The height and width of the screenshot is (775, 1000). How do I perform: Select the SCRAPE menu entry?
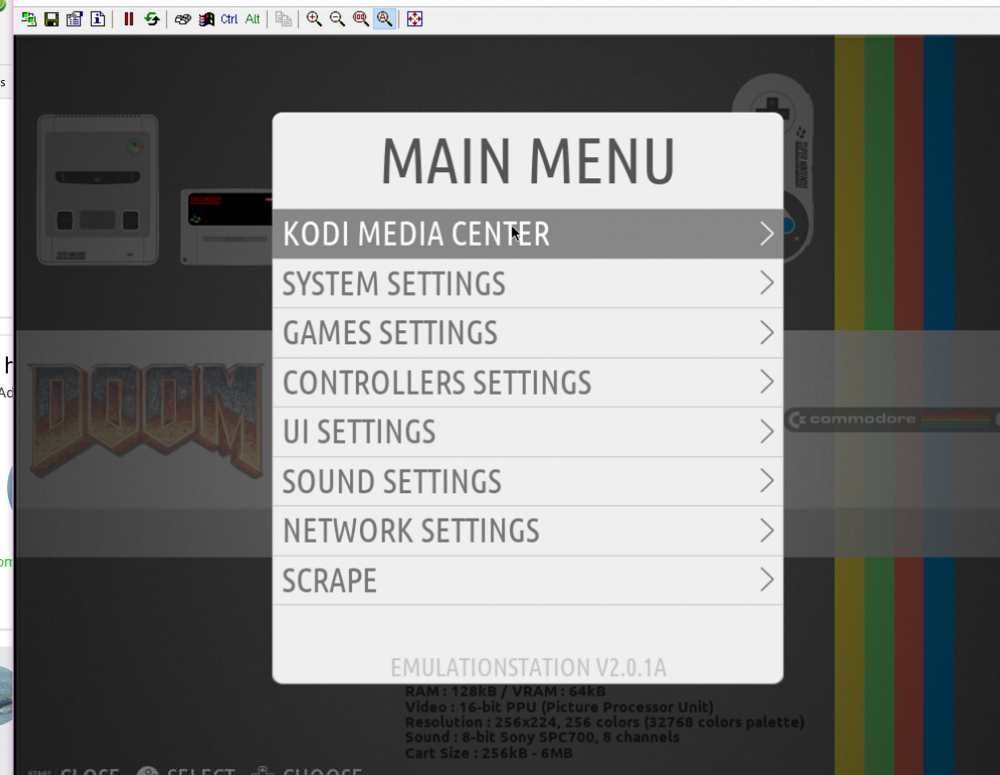pos(527,580)
